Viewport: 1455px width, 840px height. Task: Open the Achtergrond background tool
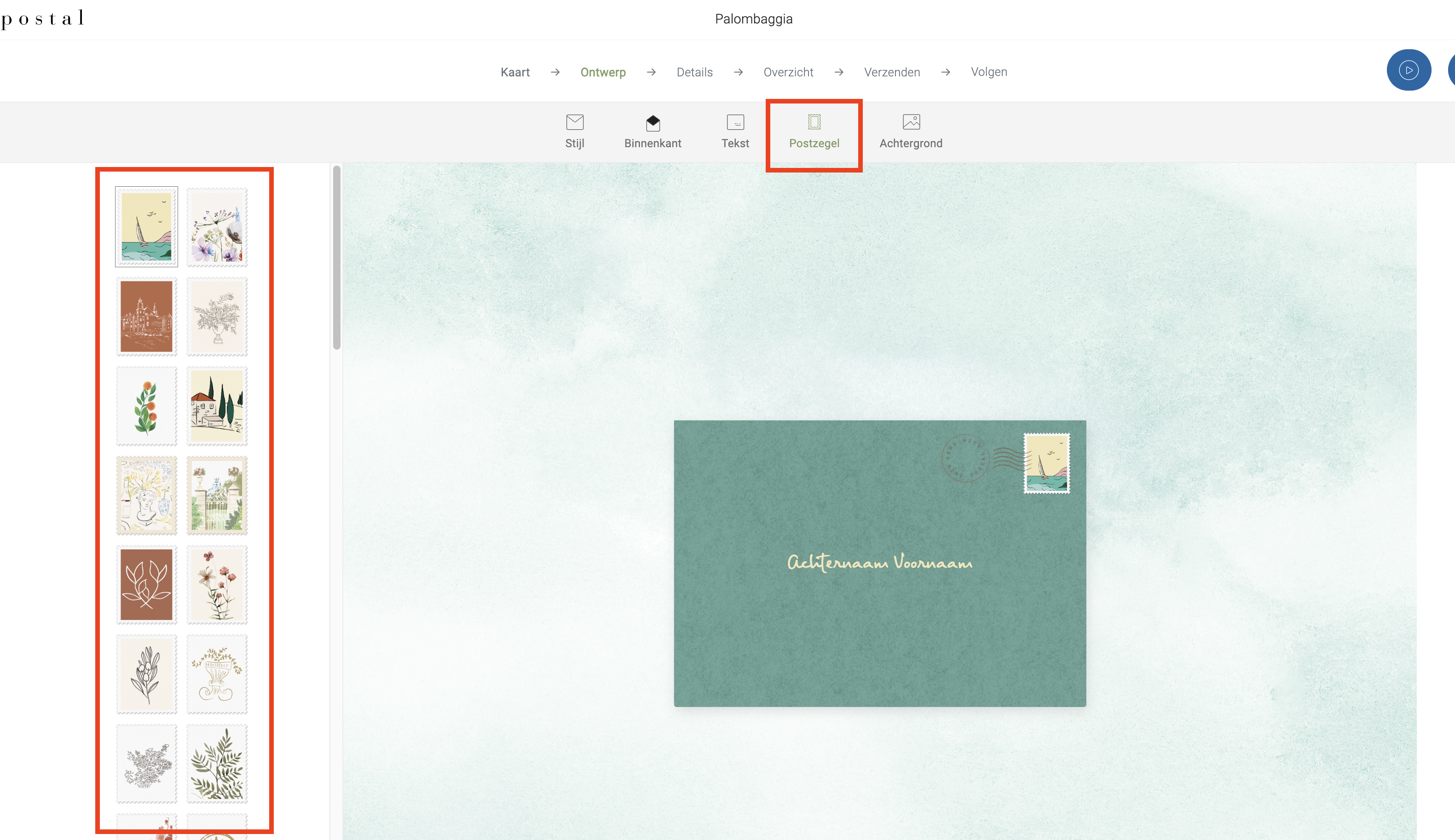[x=911, y=132]
